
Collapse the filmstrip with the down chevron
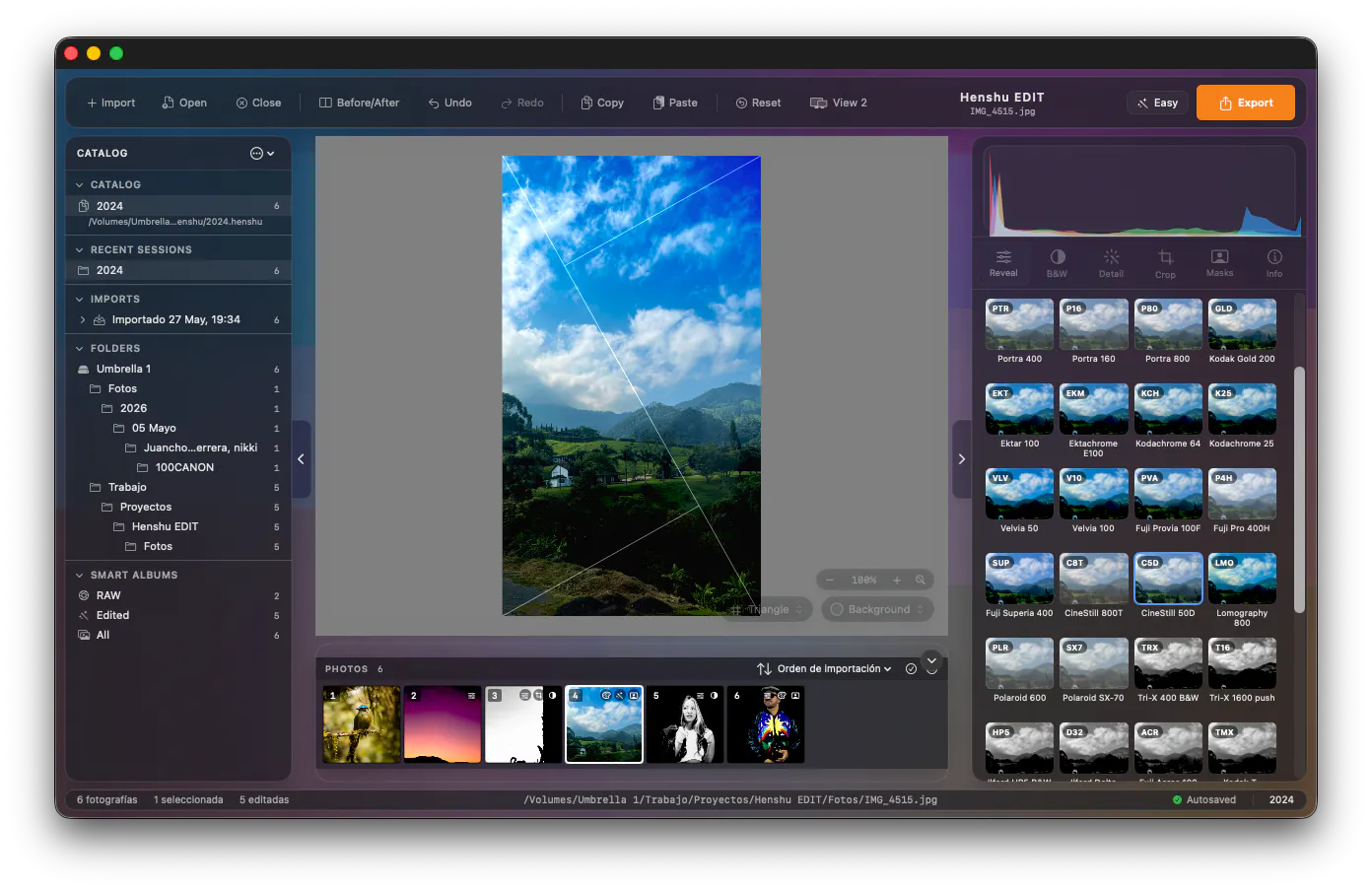[931, 660]
